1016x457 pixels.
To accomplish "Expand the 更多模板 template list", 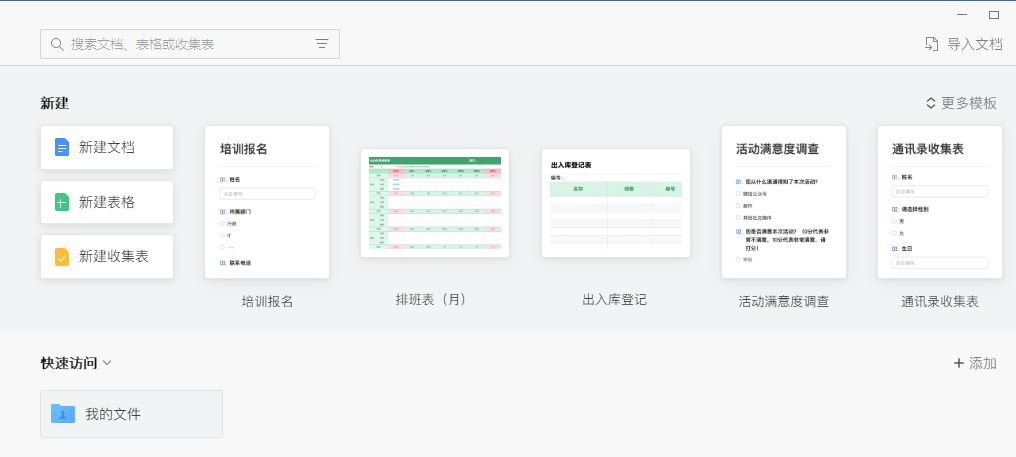I will 961,103.
